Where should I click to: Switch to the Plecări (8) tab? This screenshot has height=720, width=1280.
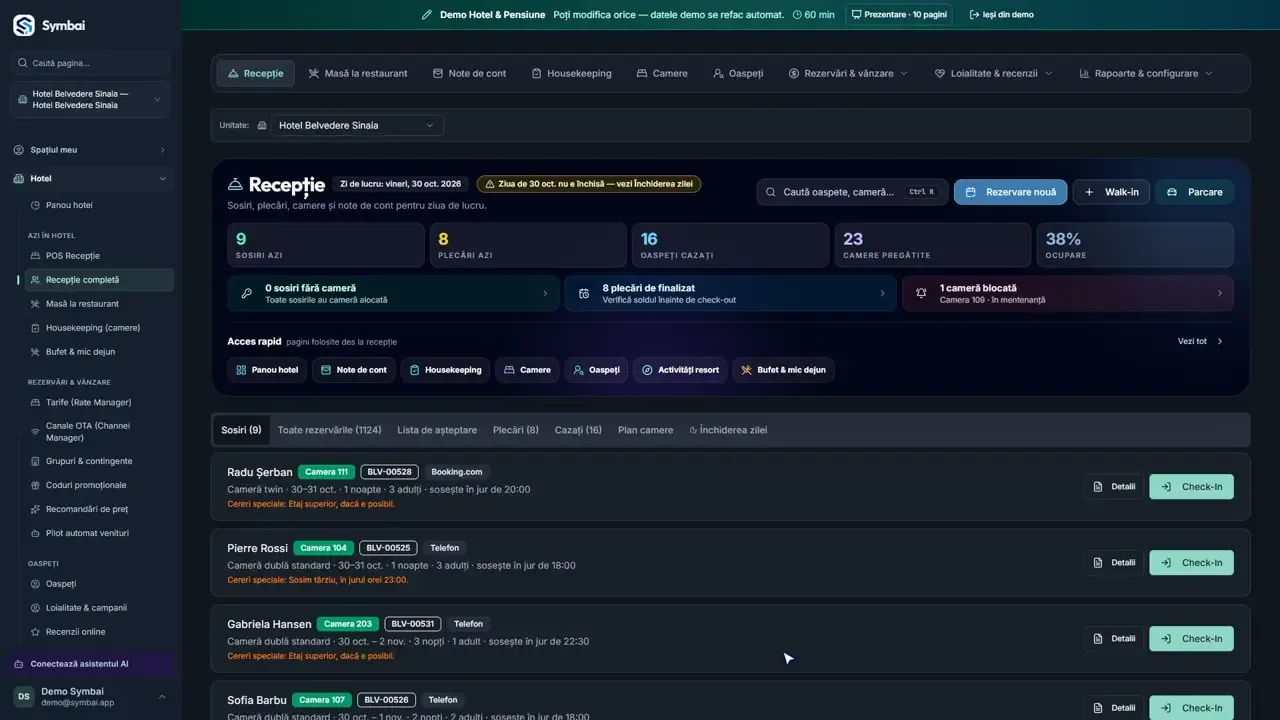point(516,430)
